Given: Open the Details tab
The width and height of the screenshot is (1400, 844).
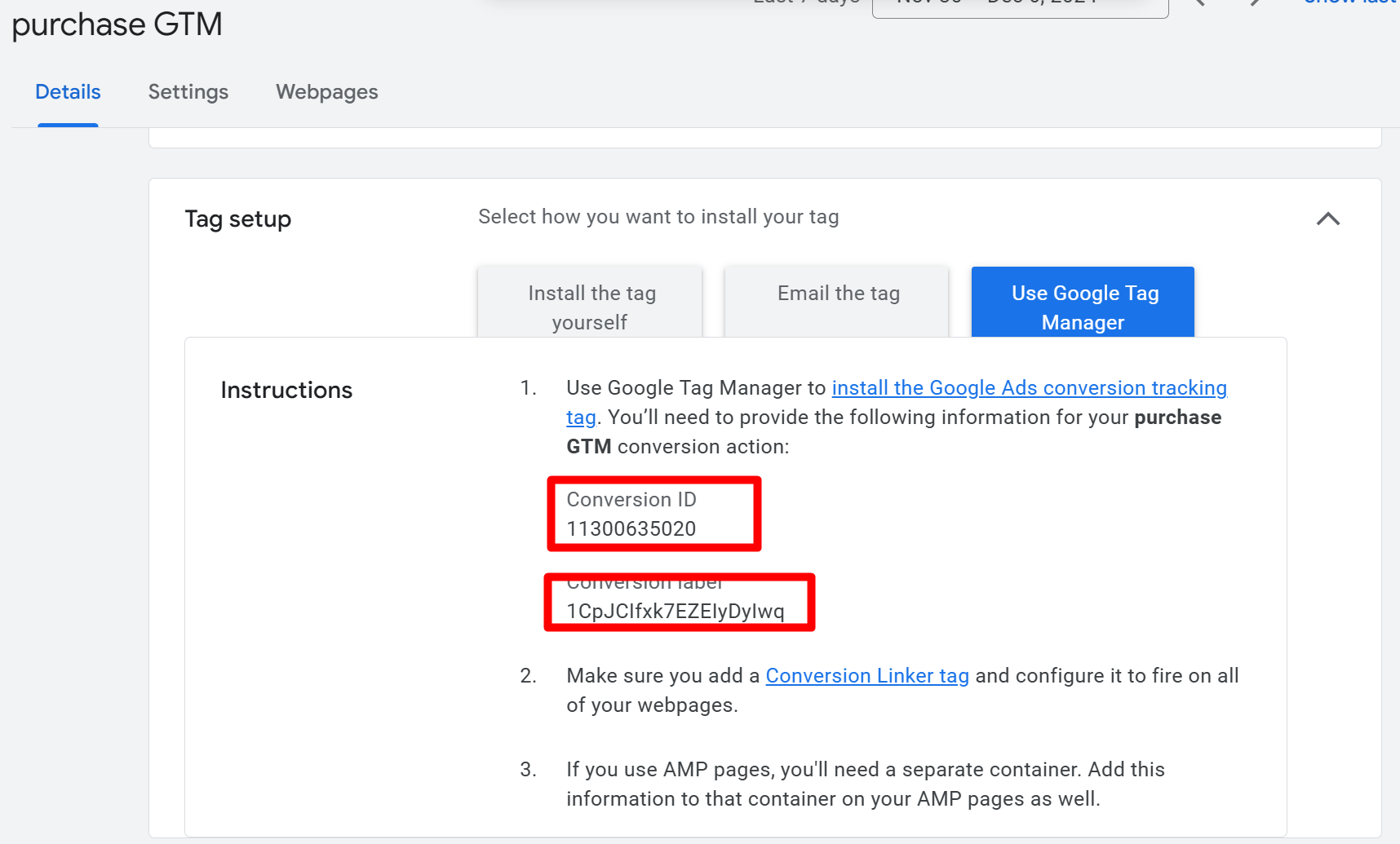Looking at the screenshot, I should [68, 92].
